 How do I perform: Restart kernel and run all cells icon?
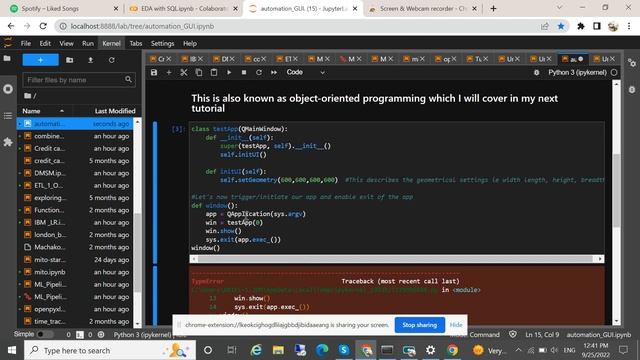pyautogui.click(x=274, y=72)
